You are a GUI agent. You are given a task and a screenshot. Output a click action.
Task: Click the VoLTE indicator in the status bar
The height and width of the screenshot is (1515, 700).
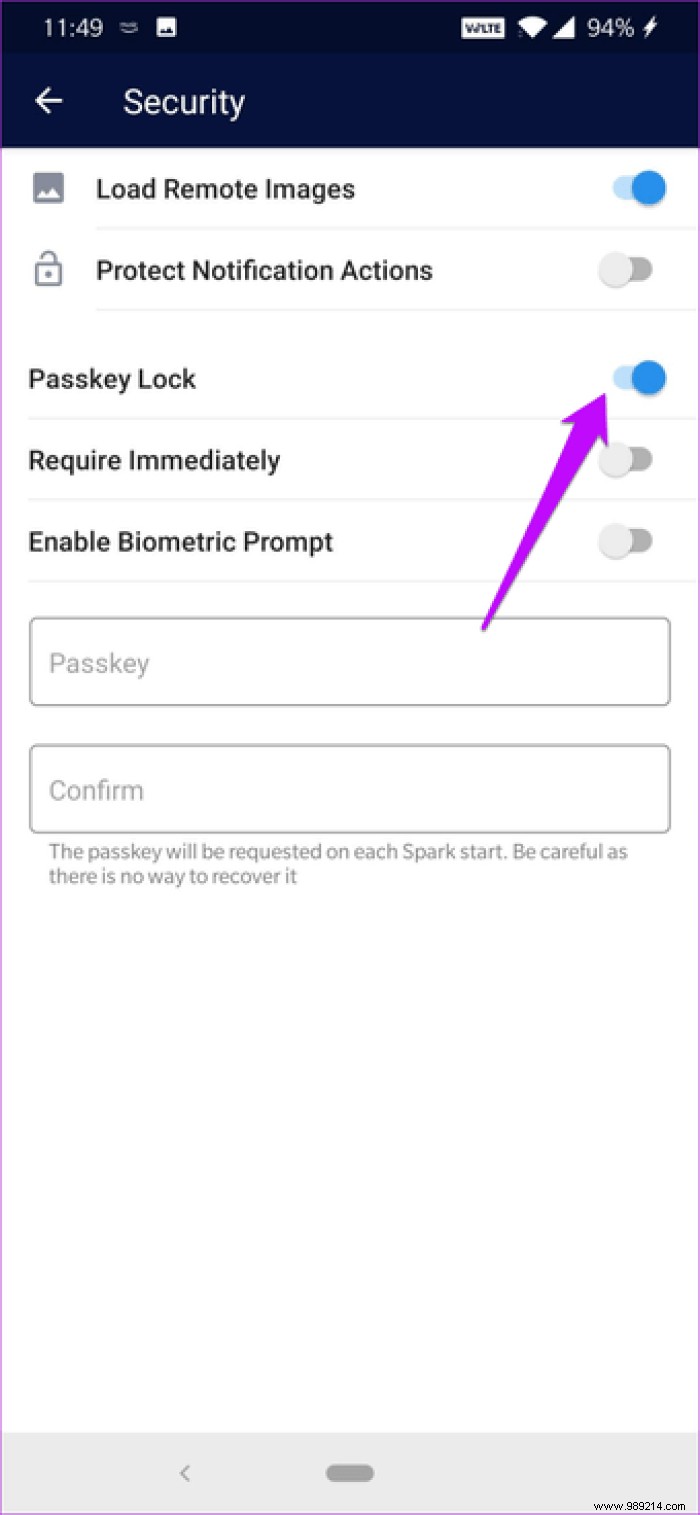(x=483, y=27)
